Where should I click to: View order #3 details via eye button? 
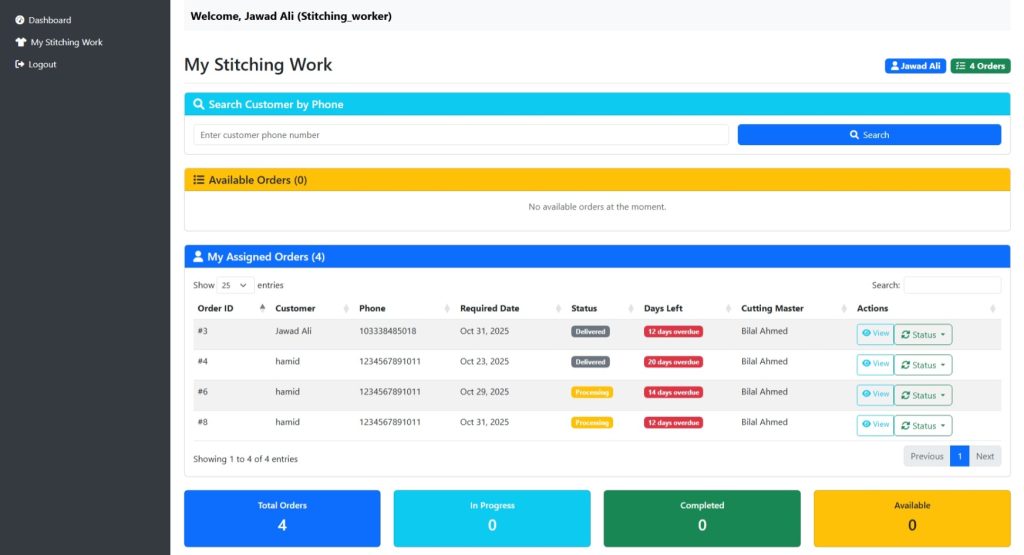874,334
